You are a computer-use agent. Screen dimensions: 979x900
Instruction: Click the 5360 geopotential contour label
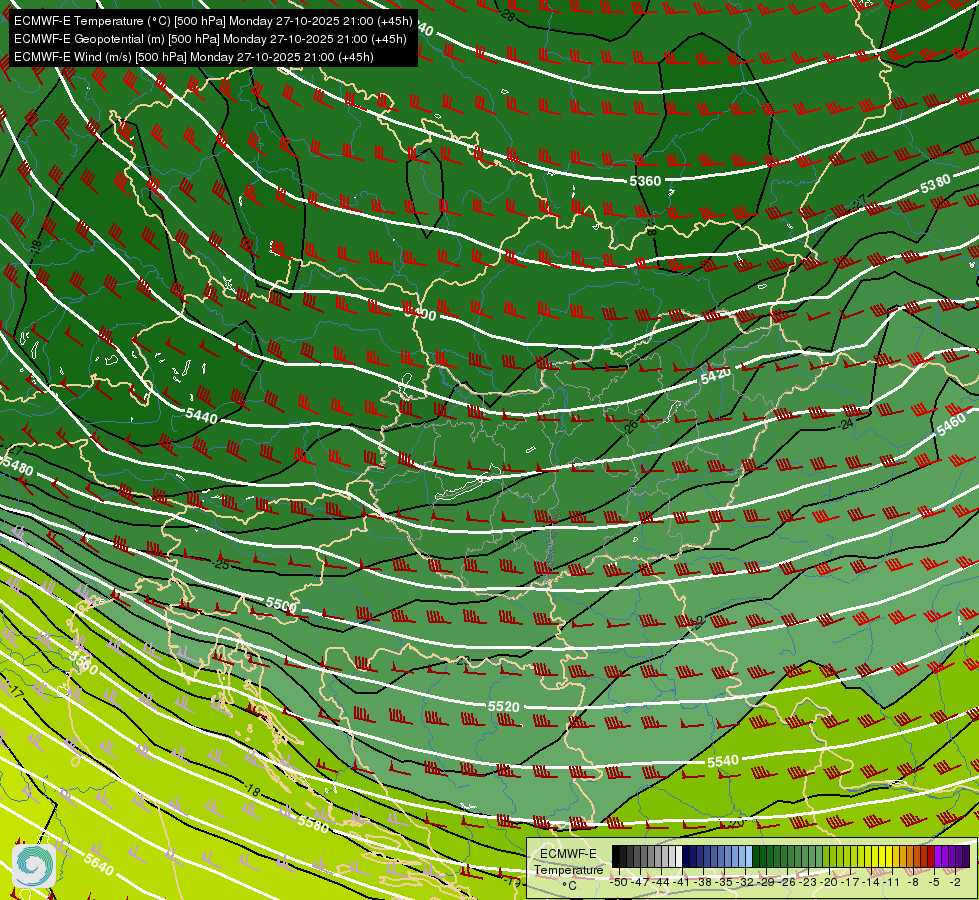(645, 181)
